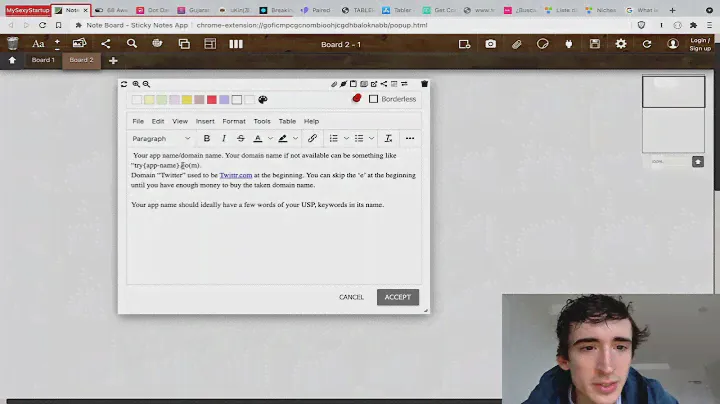This screenshot has height=404, width=720.
Task: Open the settings gear in top toolbar
Action: click(621, 44)
